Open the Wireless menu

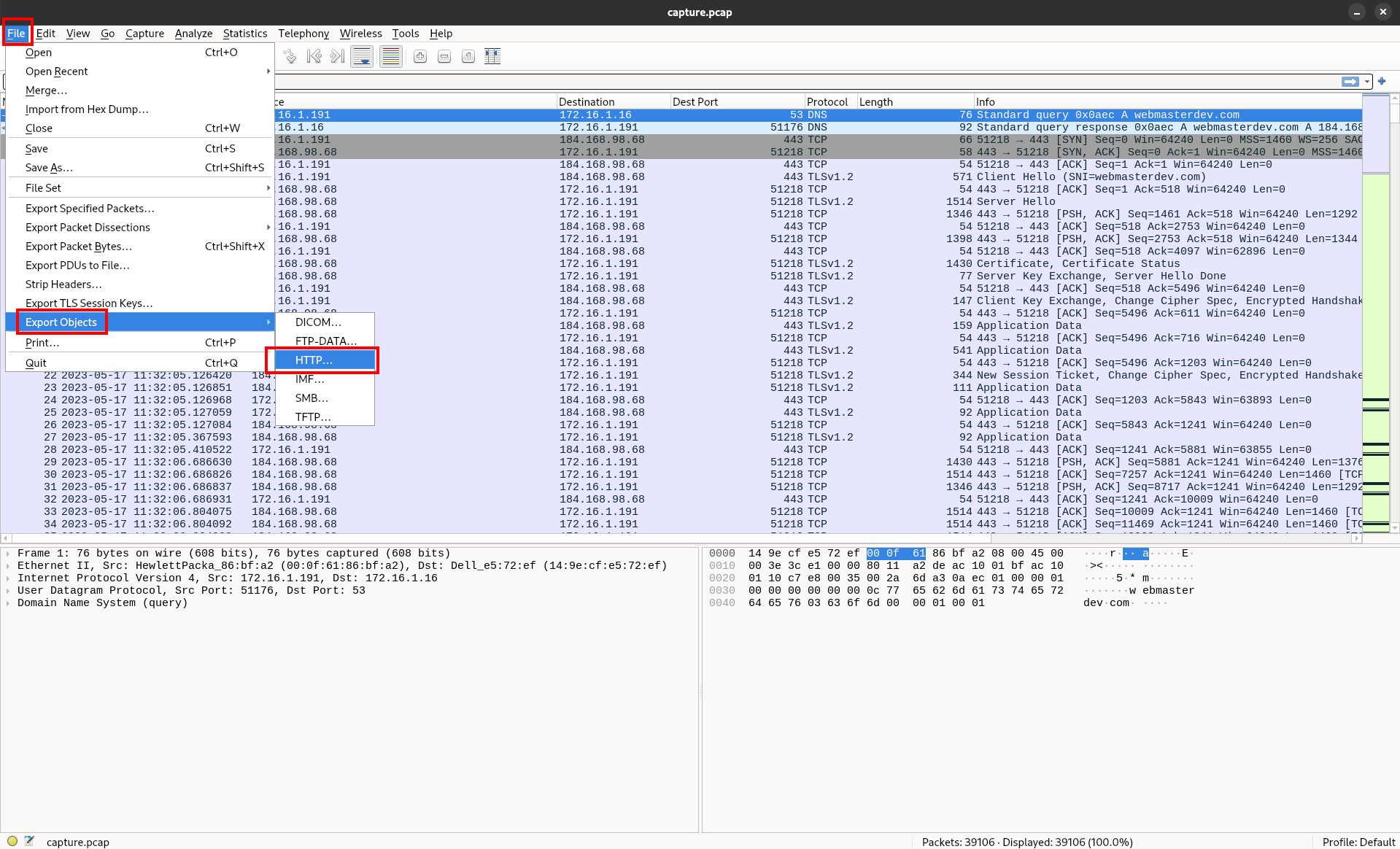pyautogui.click(x=360, y=33)
